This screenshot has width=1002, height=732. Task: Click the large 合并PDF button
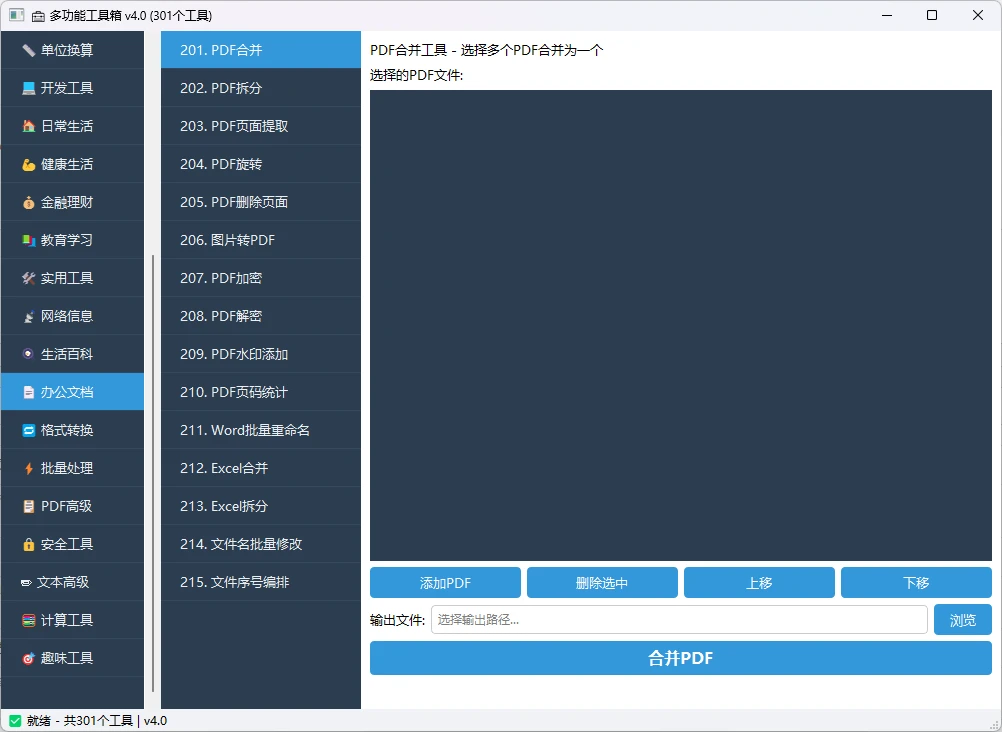(x=681, y=658)
